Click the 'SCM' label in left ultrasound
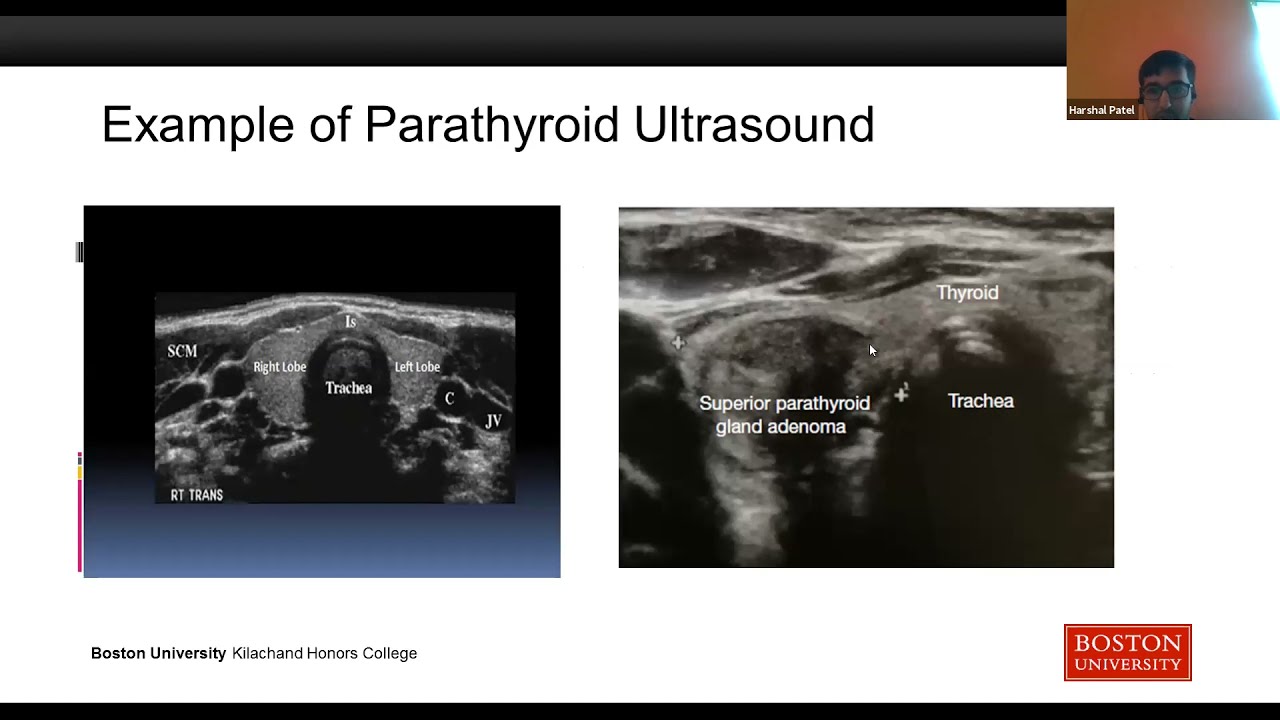 click(x=182, y=351)
